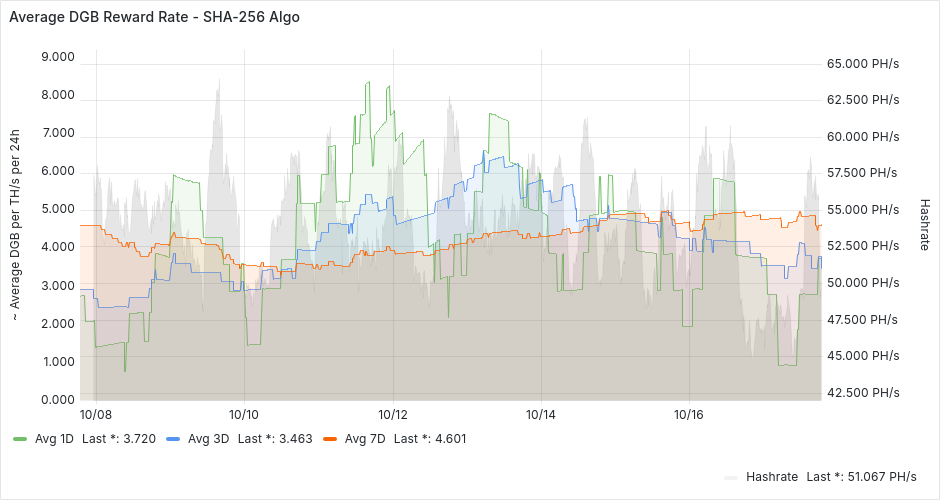The image size is (940, 500).
Task: Click the blue Avg 3D color swatch
Action: coord(173,438)
